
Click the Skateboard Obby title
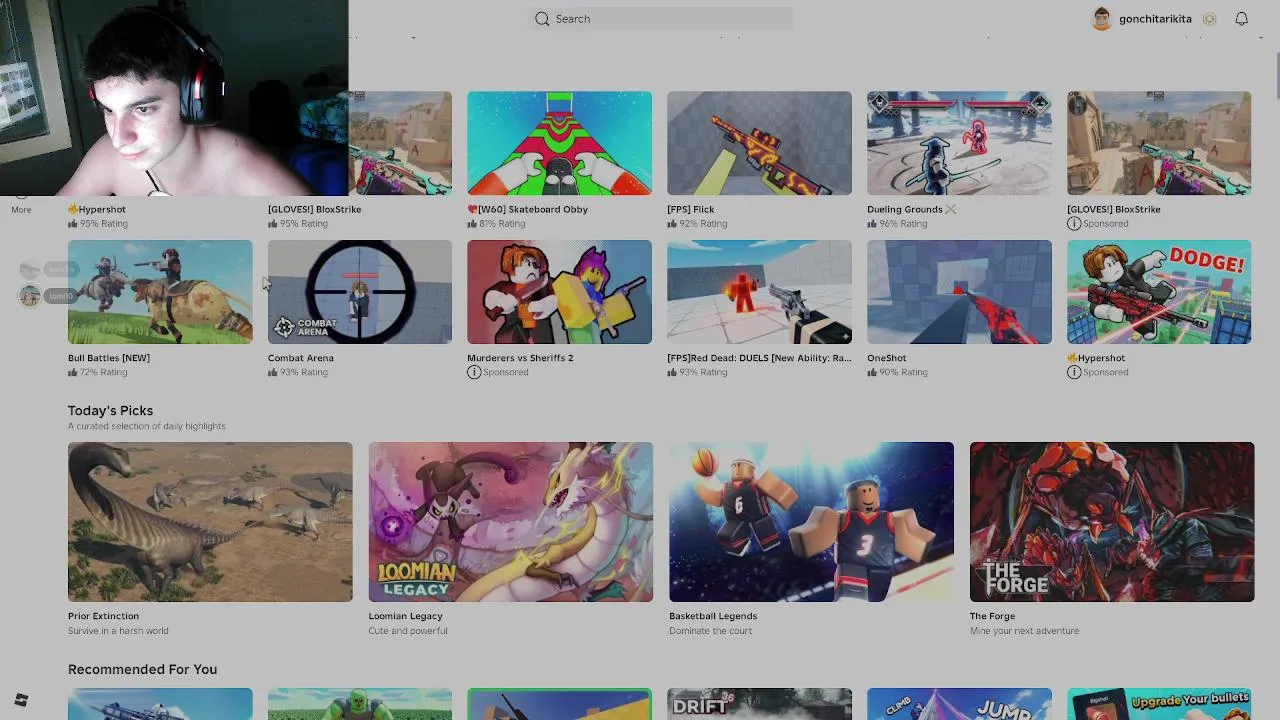(528, 209)
